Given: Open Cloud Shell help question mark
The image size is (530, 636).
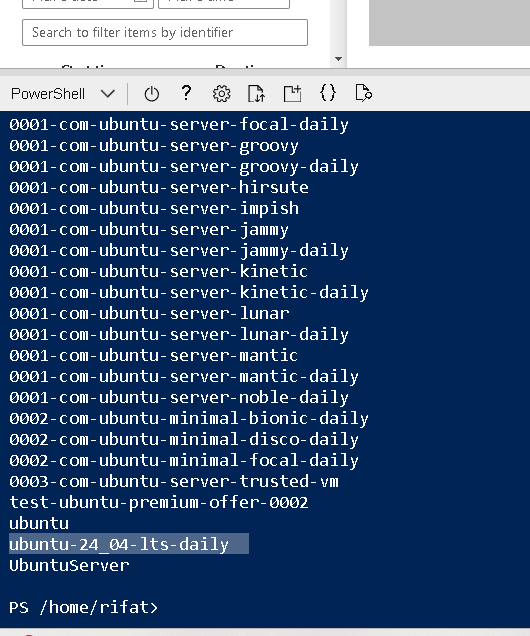Looking at the screenshot, I should [x=186, y=93].
